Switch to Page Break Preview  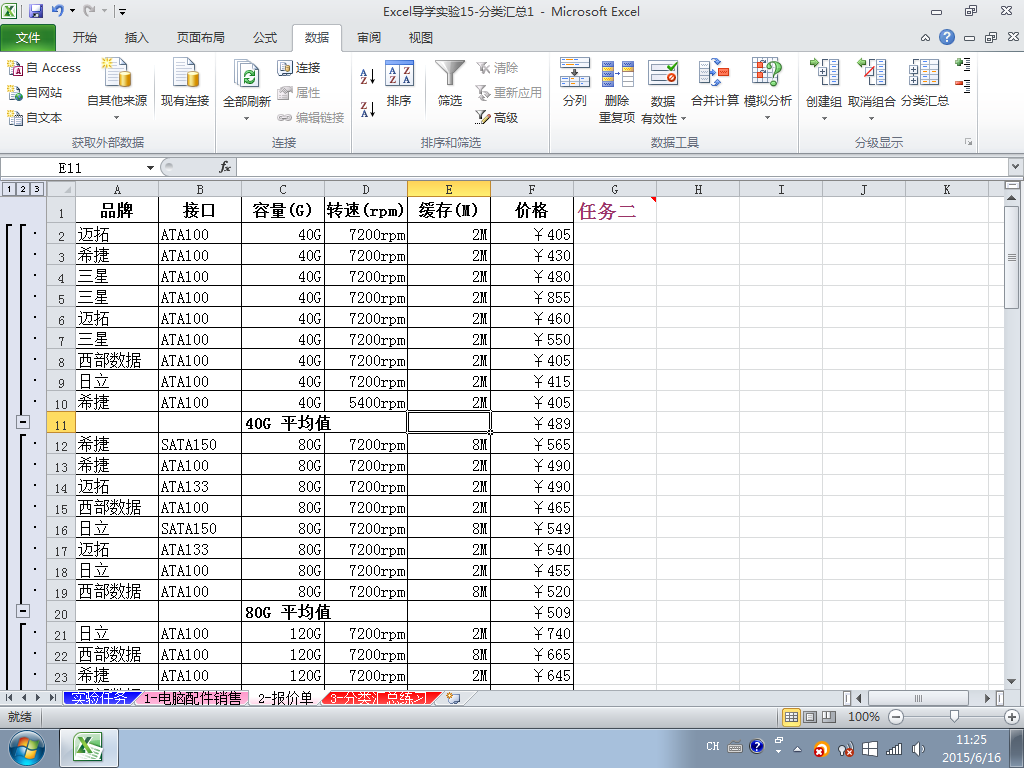pos(829,717)
